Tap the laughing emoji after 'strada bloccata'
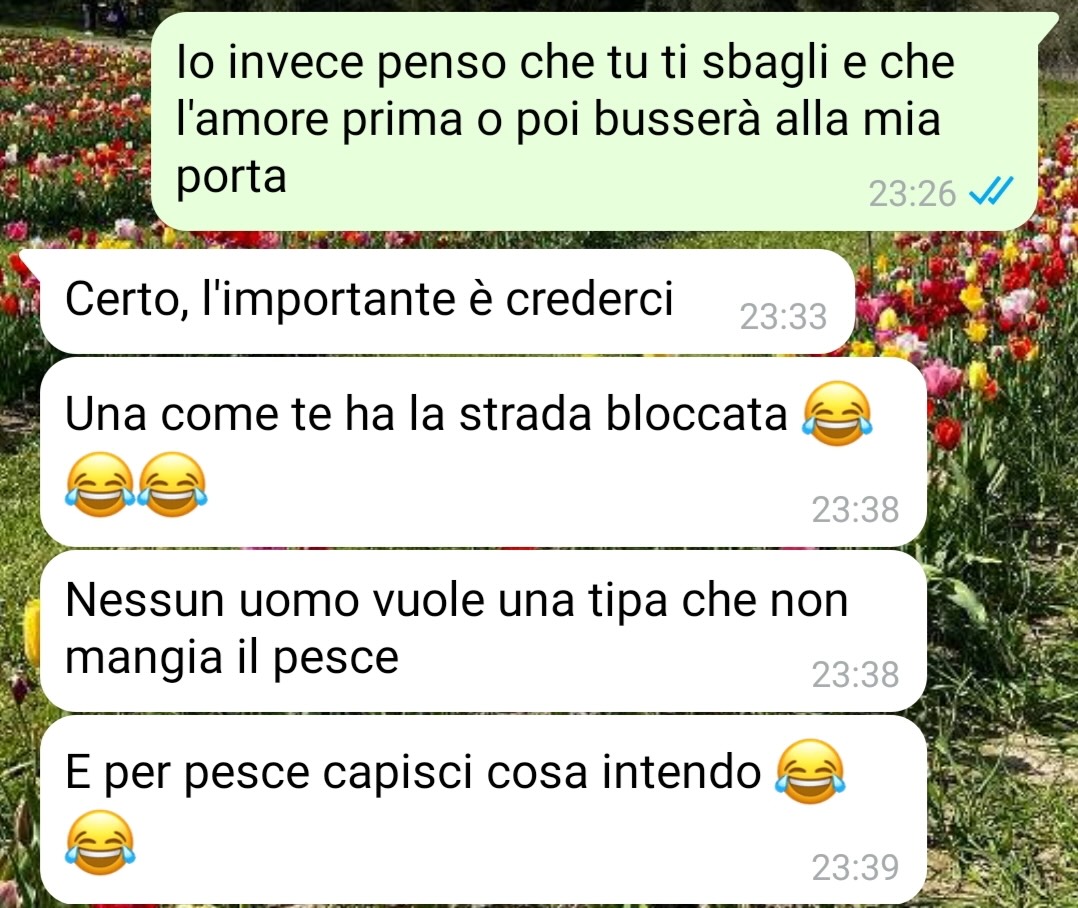The width and height of the screenshot is (1078, 908). 837,414
